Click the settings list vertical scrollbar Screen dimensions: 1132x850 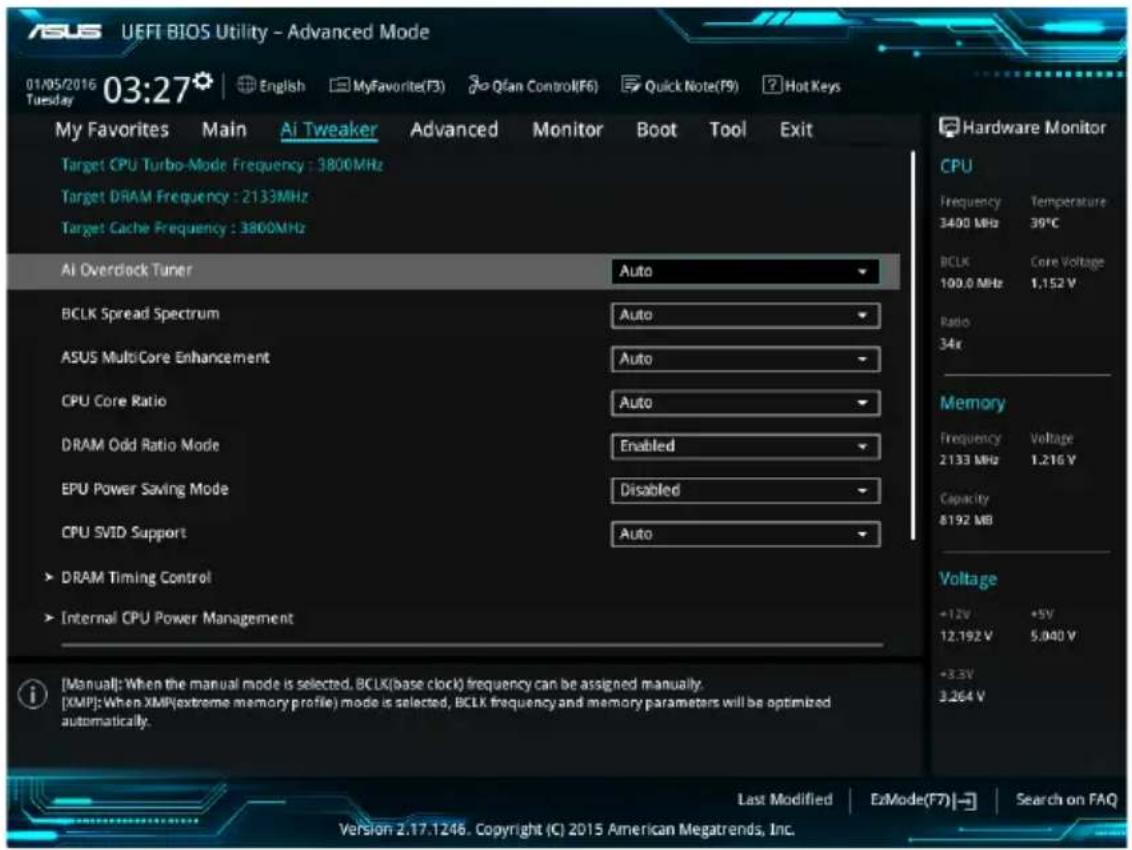[913, 345]
